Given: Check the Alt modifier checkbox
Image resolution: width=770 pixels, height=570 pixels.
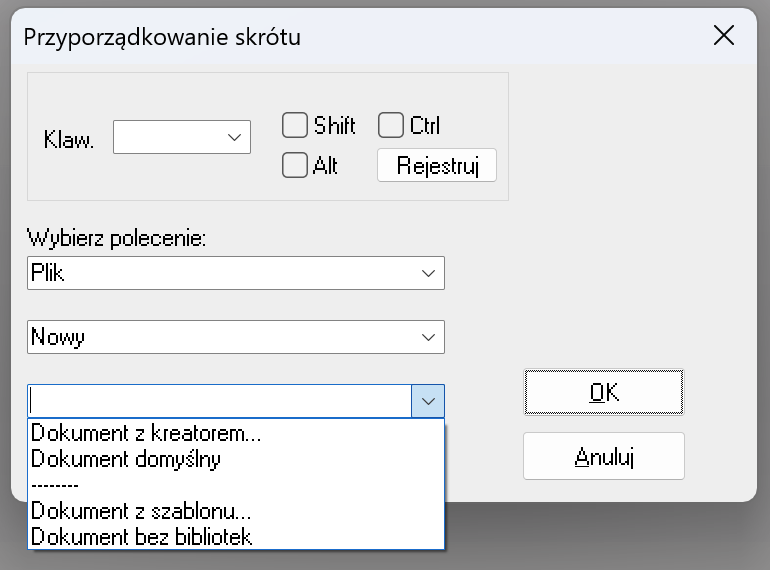Looking at the screenshot, I should click(295, 165).
